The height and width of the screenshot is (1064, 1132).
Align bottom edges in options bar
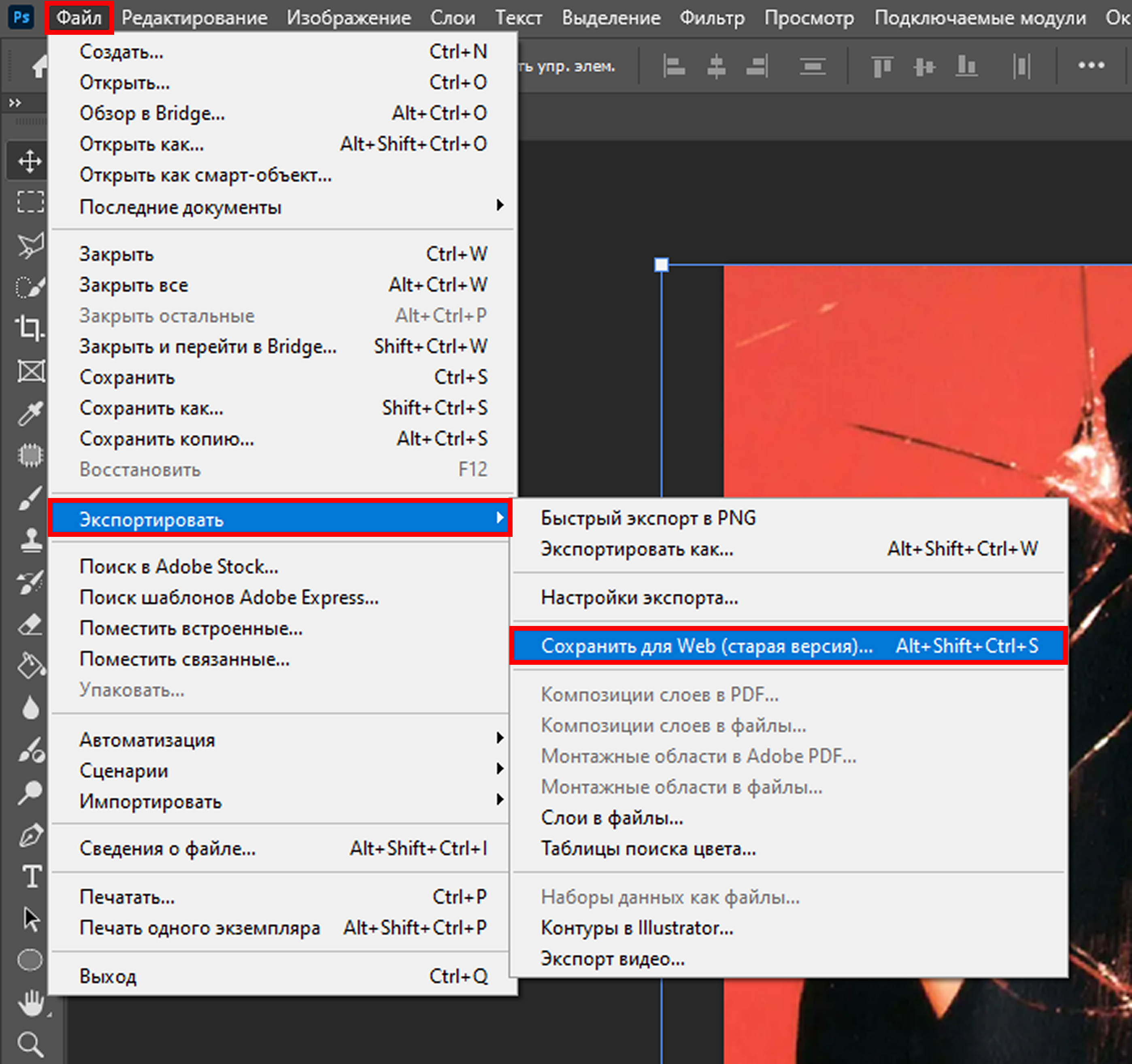click(966, 67)
